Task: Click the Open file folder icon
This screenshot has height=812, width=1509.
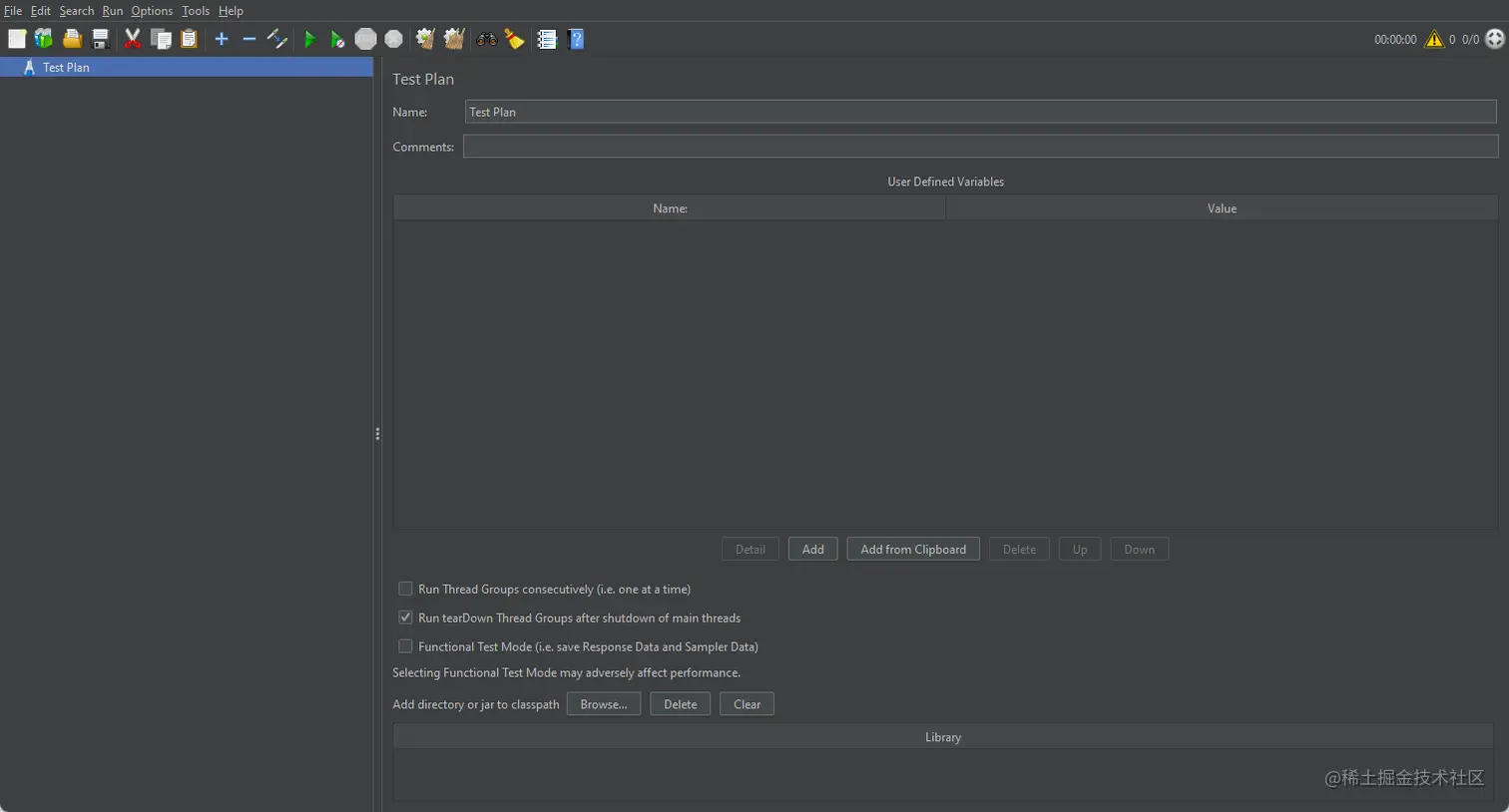Action: [x=72, y=39]
